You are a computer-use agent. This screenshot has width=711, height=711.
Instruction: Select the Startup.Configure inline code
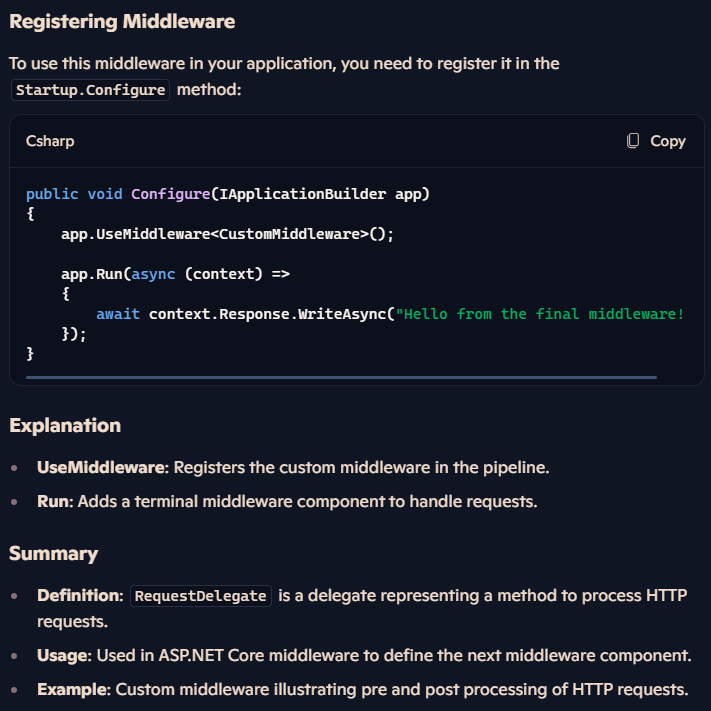(90, 90)
